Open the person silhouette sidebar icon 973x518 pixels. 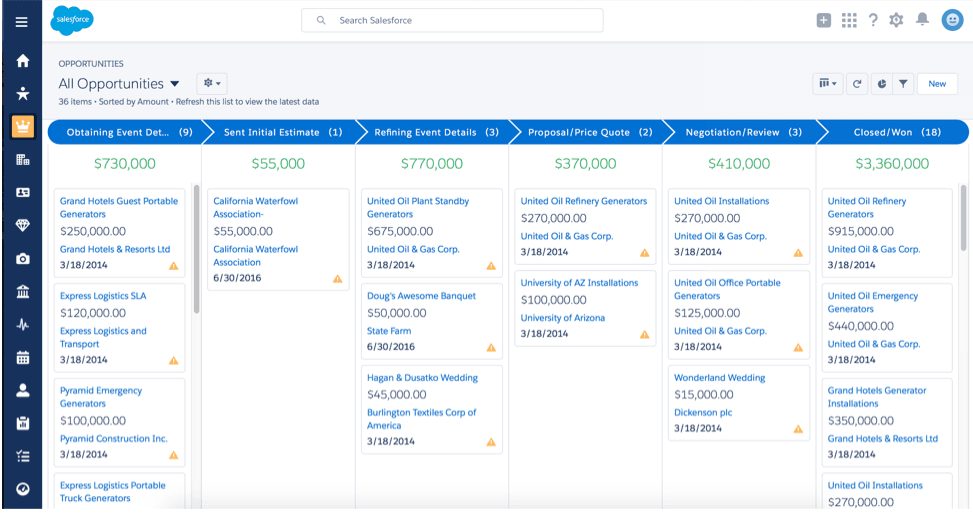point(22,390)
